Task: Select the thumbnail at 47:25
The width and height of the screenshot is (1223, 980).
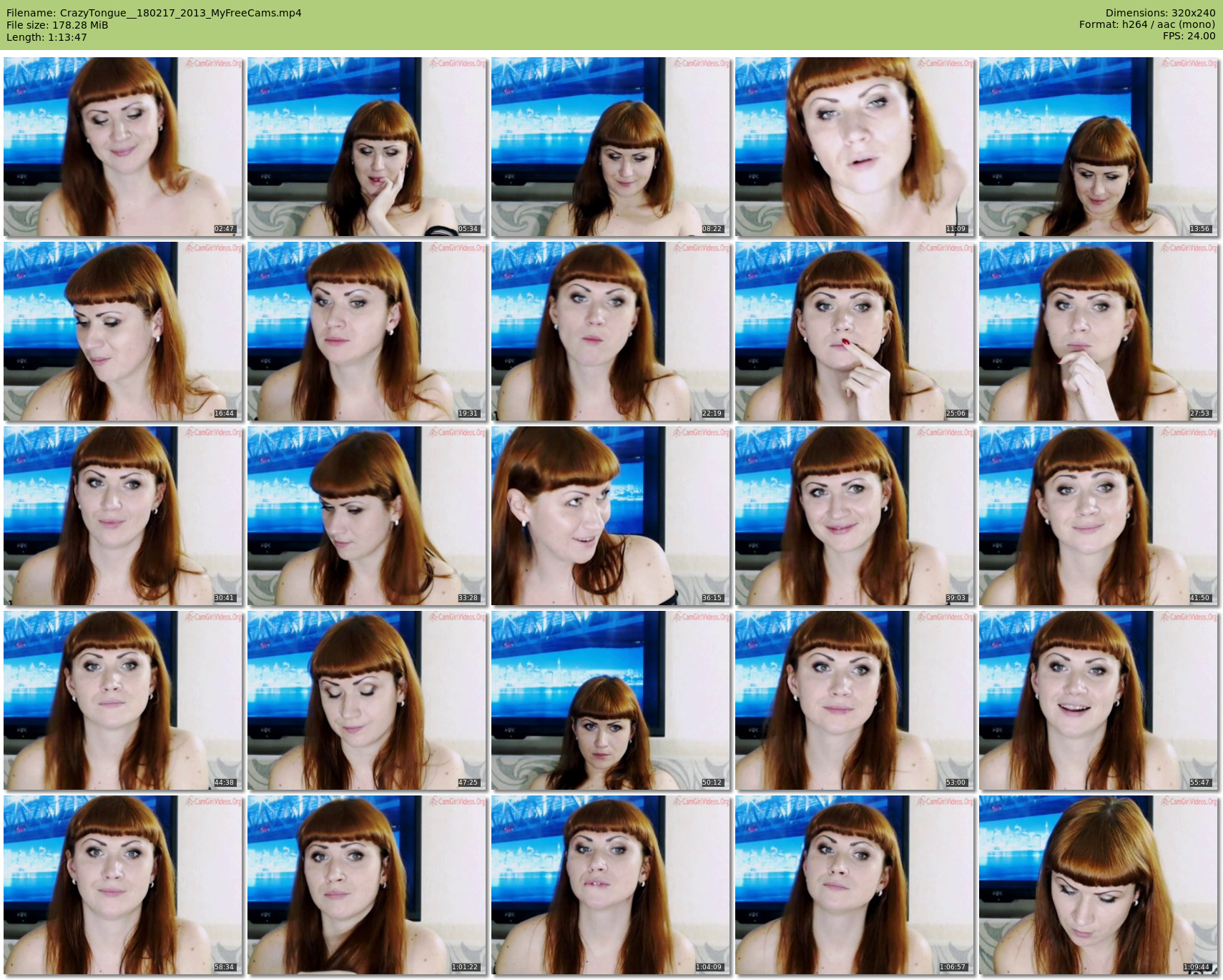Action: coord(367,700)
